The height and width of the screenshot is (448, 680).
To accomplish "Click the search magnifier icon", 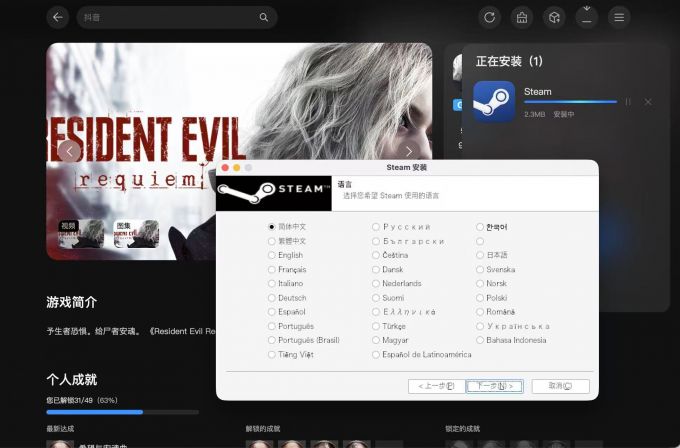I will (x=264, y=17).
